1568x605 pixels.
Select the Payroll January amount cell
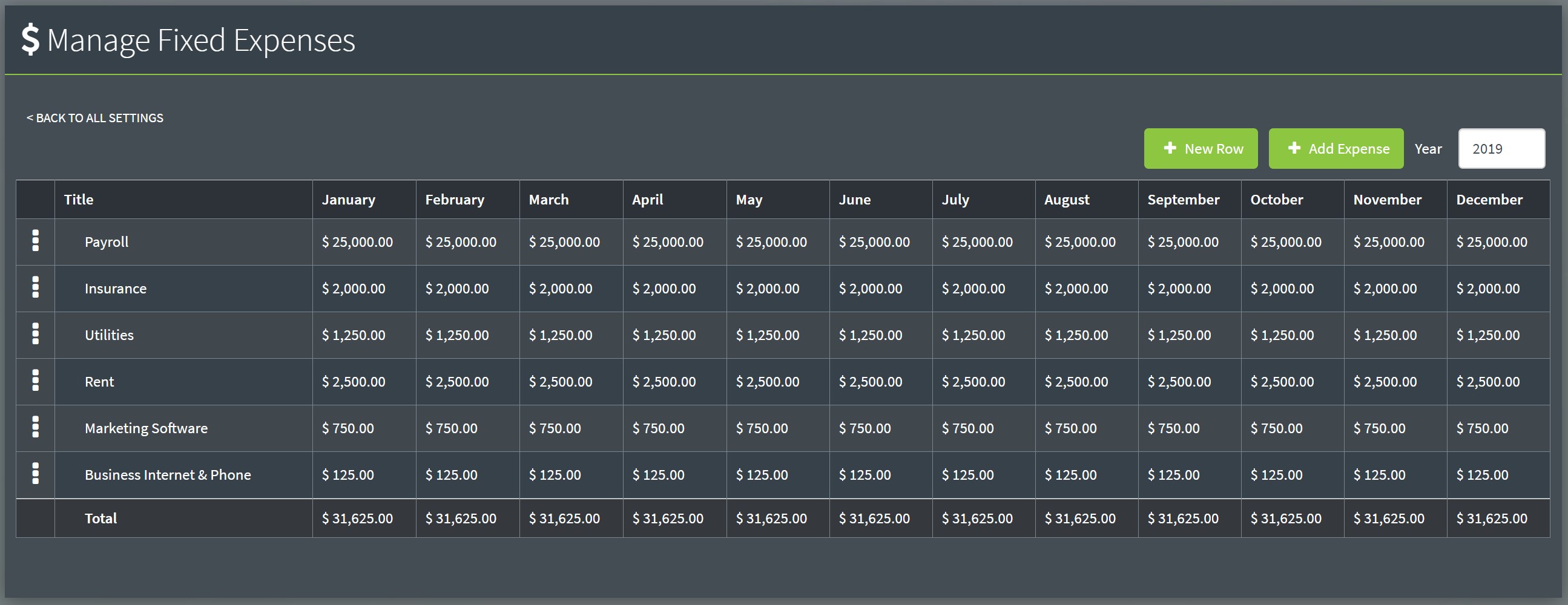[357, 242]
